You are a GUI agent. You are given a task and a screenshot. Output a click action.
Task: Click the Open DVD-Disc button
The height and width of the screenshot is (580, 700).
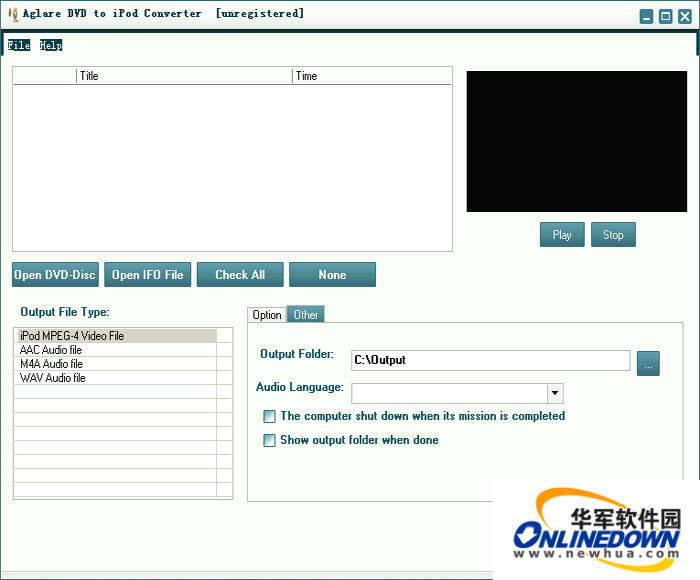pyautogui.click(x=55, y=275)
